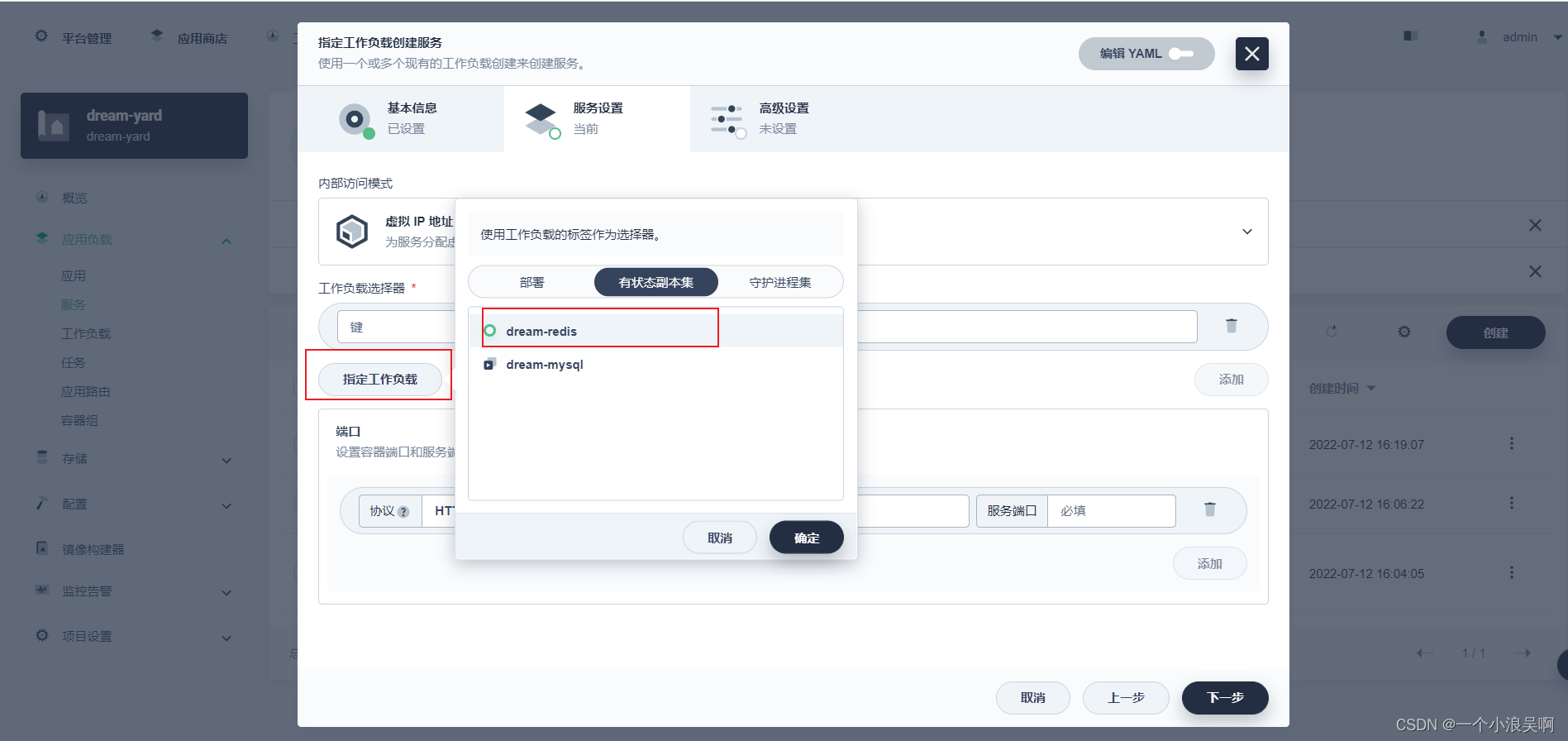Proceed with 下一步 button
1568x741 pixels.
(x=1225, y=698)
